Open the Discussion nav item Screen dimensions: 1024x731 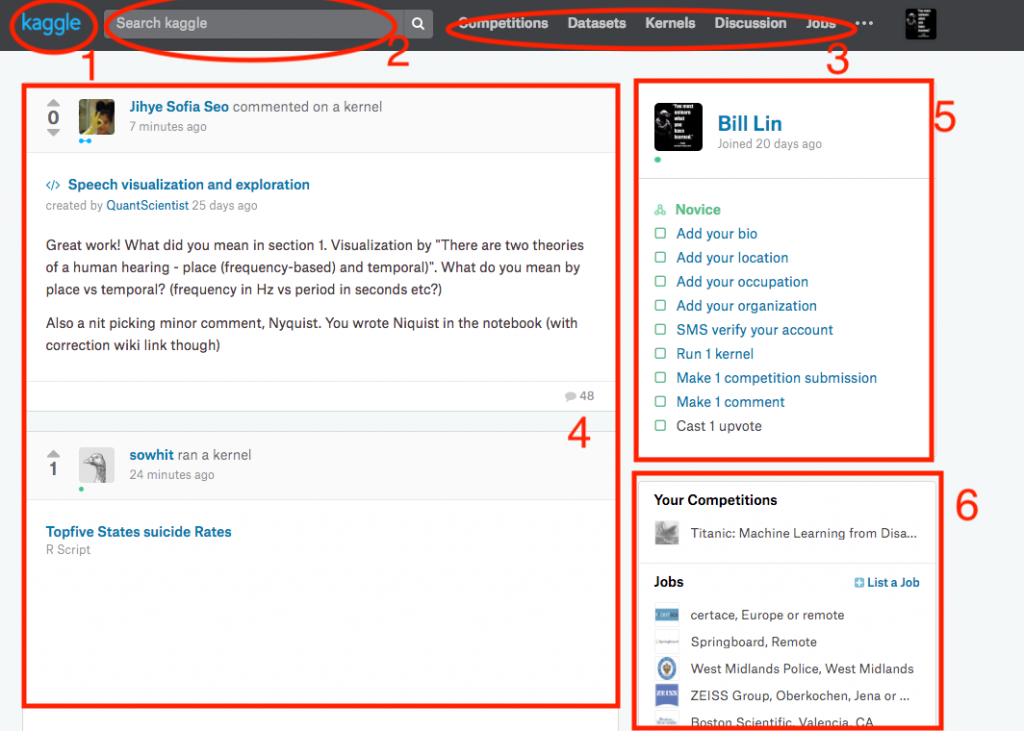(750, 24)
